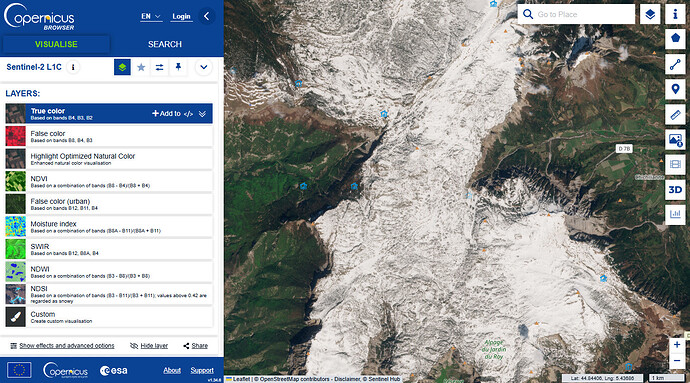The width and height of the screenshot is (690, 383).
Task: Open the histogram chart tool
Action: (675, 215)
